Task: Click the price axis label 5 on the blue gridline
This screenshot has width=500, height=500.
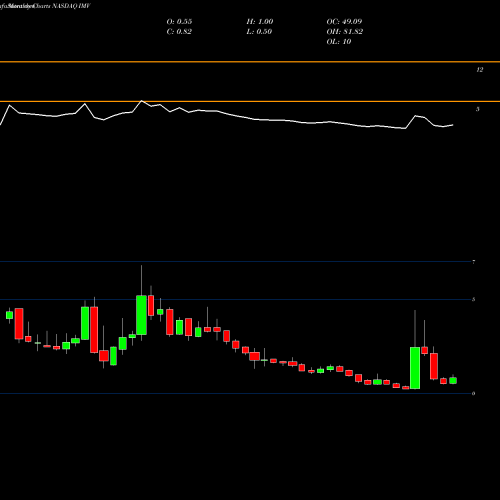Action: [x=474, y=299]
